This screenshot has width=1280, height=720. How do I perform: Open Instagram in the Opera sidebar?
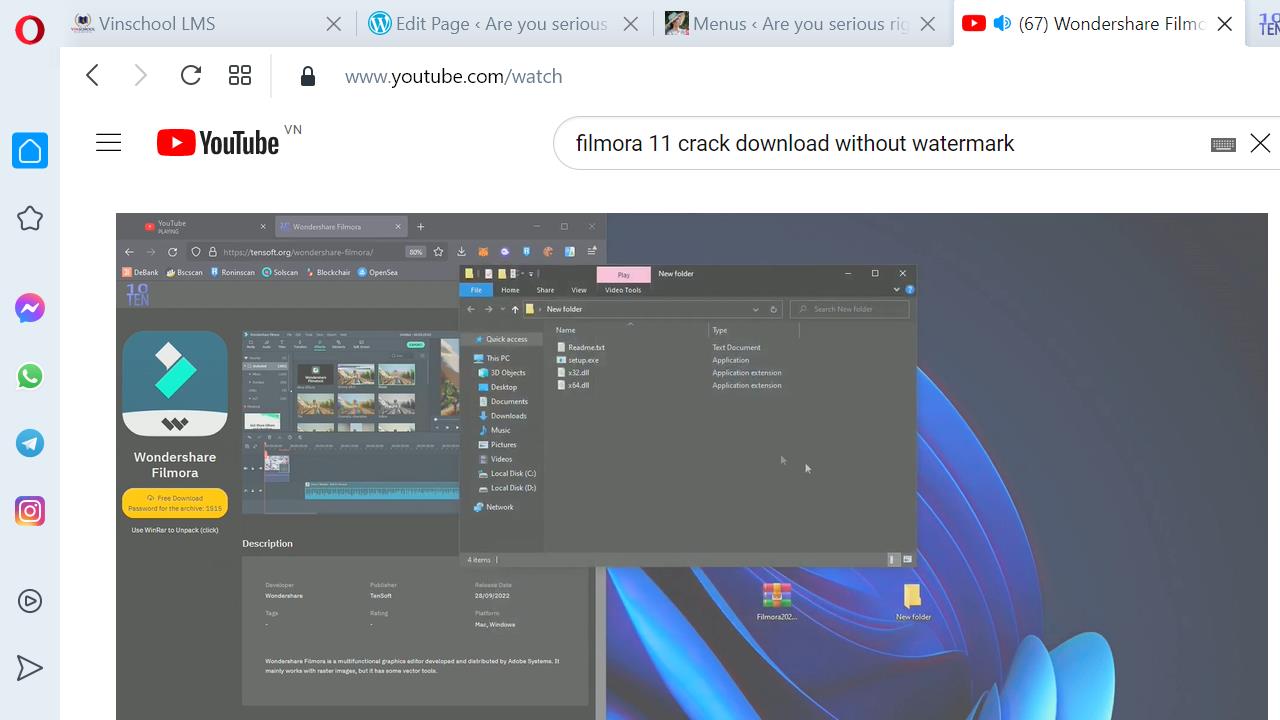click(30, 511)
